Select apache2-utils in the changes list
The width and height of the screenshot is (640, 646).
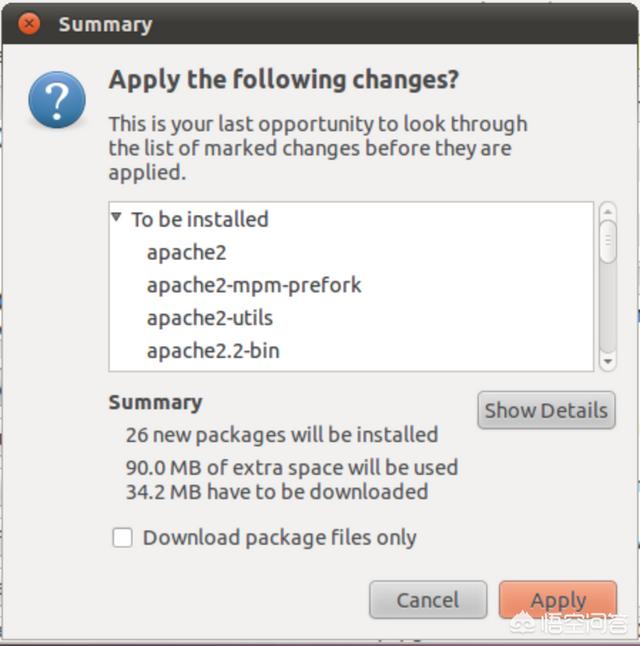coord(210,318)
